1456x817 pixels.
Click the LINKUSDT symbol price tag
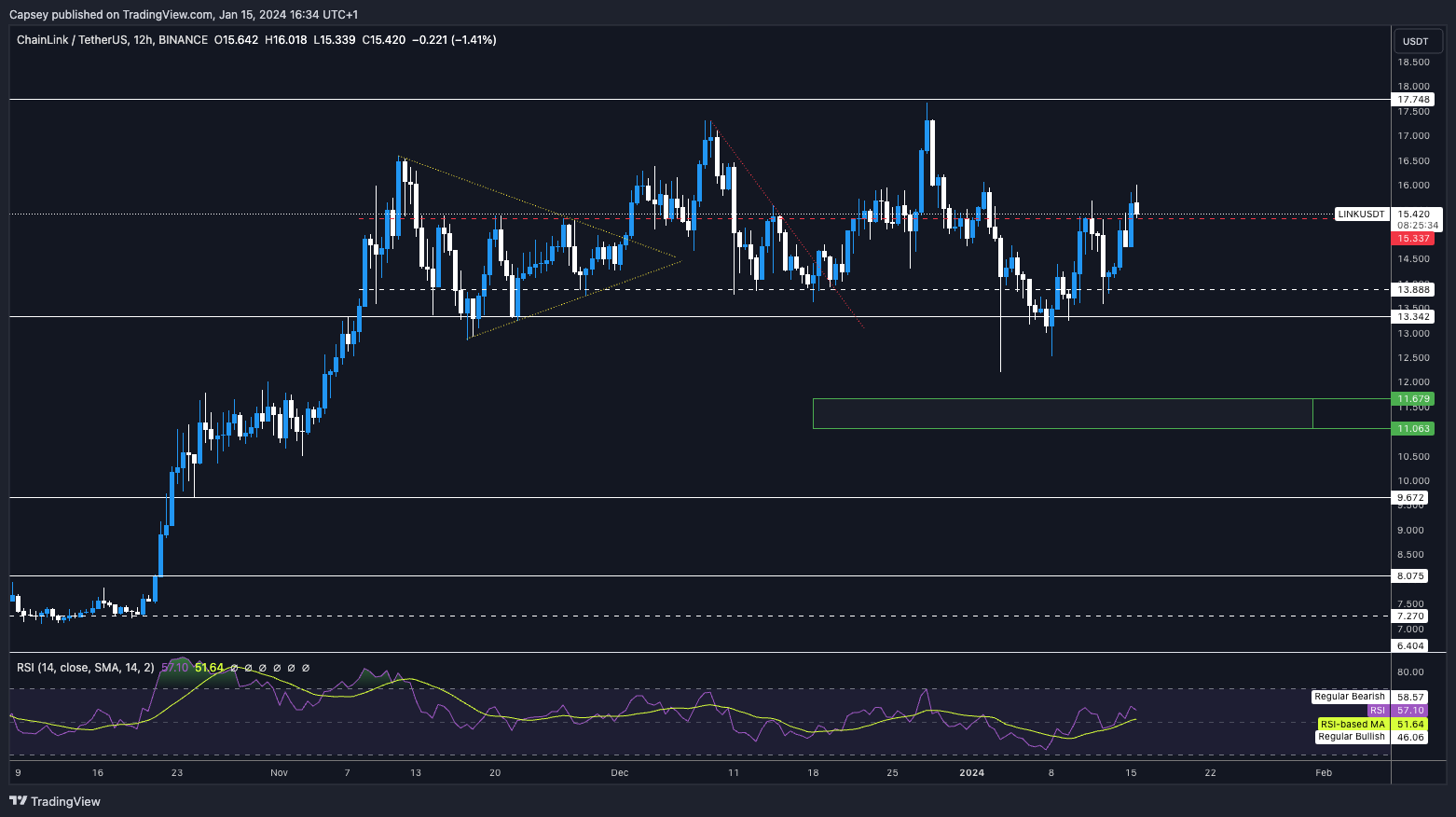(1361, 215)
